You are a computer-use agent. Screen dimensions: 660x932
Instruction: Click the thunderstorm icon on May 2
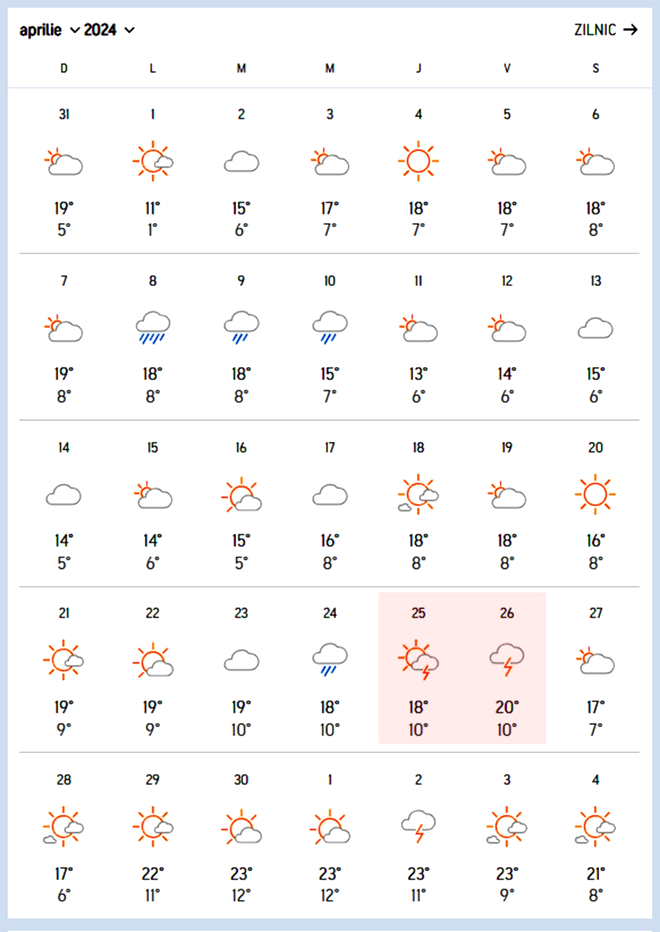click(x=418, y=827)
